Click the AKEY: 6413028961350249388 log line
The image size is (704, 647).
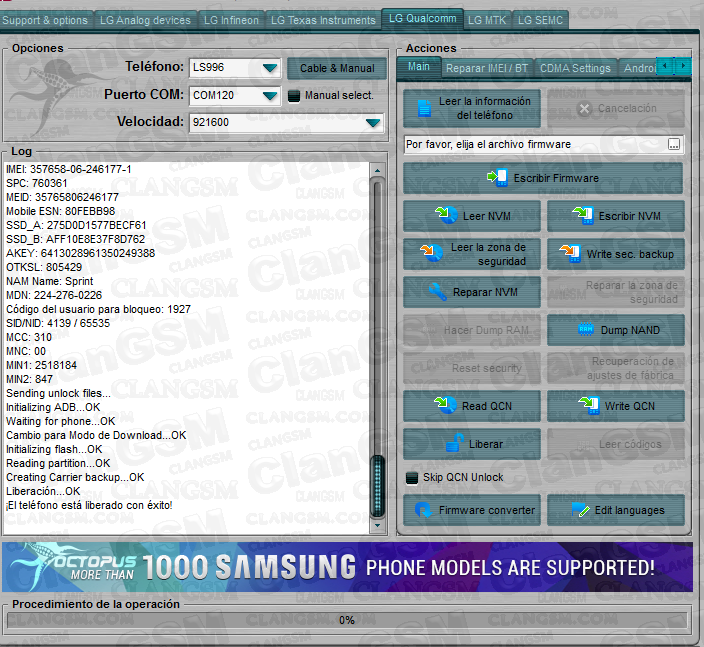coord(80,253)
